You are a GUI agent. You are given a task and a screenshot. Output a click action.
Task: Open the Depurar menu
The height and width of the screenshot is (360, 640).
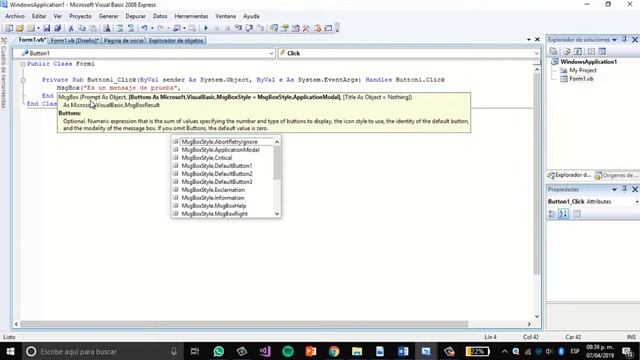136,16
